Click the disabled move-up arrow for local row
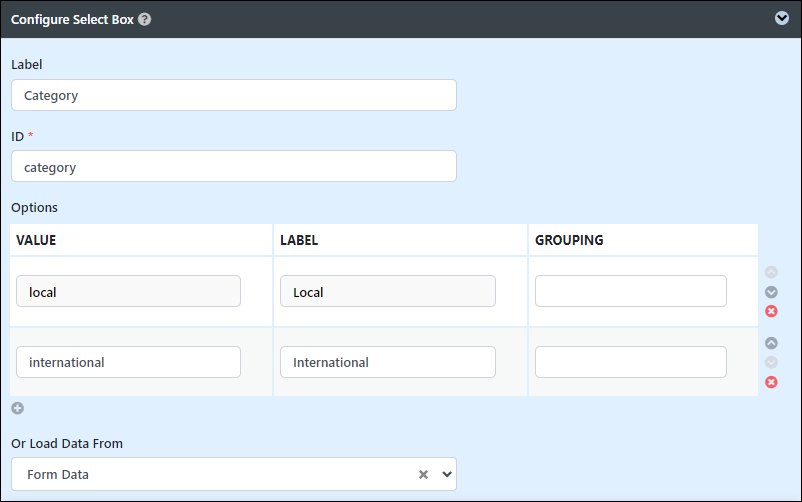Image resolution: width=802 pixels, height=502 pixels. coord(771,272)
